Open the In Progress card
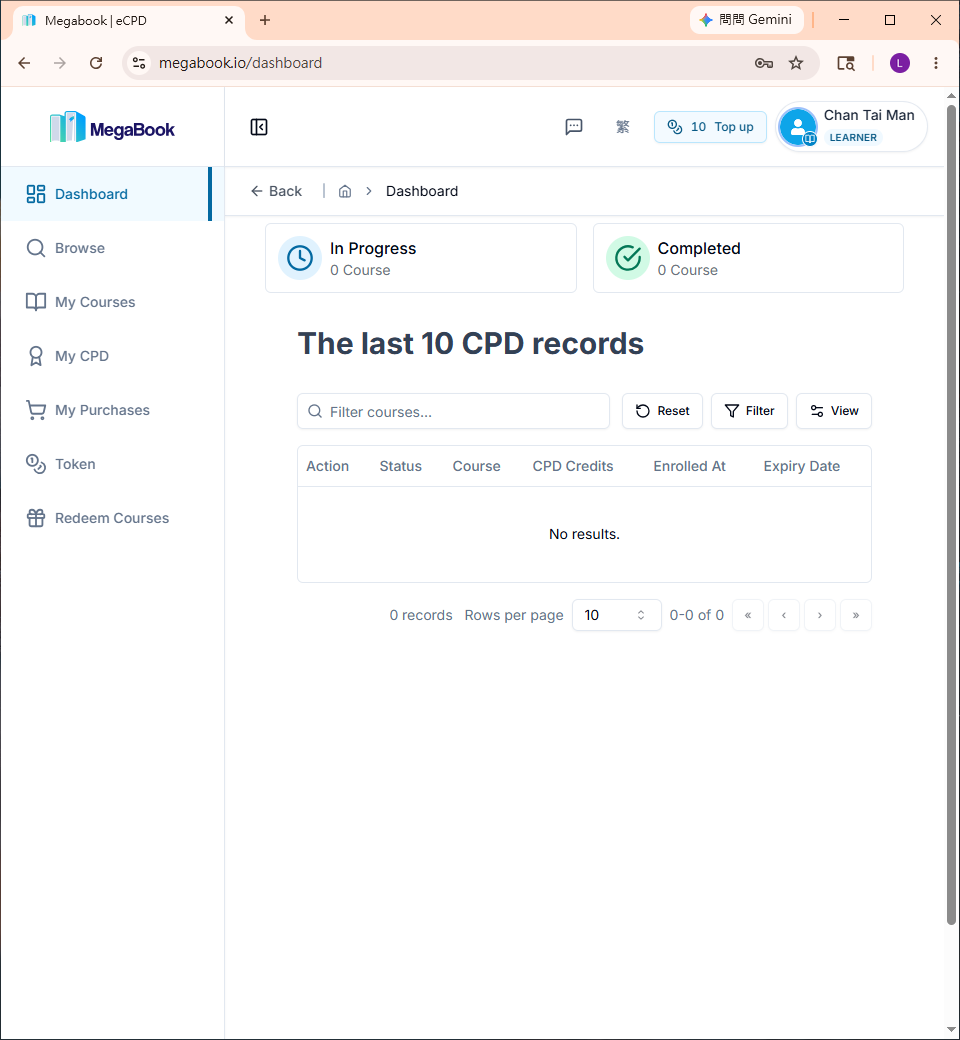960x1040 pixels. point(421,258)
